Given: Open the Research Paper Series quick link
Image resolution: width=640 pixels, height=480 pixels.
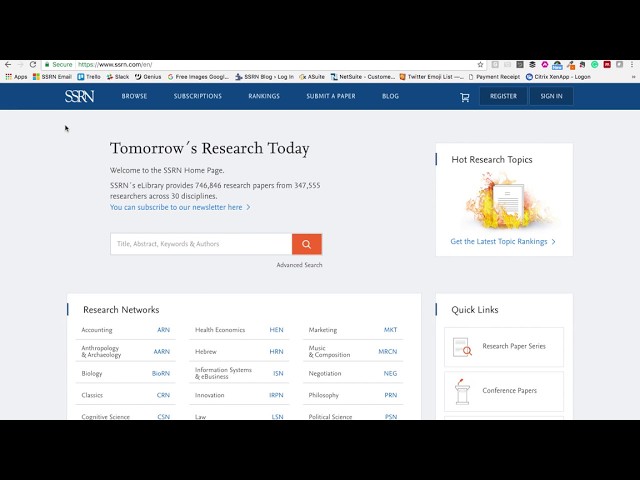Looking at the screenshot, I should (x=504, y=347).
